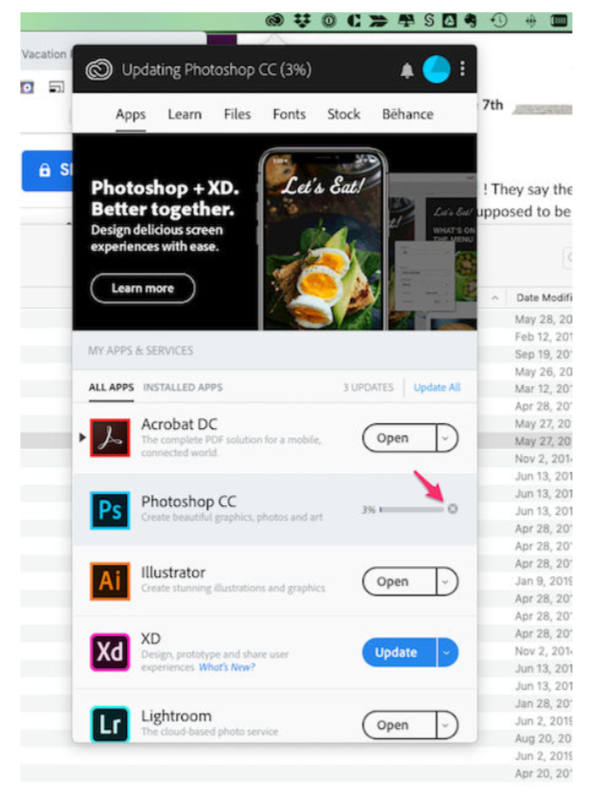Open Dropbox in the menu bar

pos(302,21)
